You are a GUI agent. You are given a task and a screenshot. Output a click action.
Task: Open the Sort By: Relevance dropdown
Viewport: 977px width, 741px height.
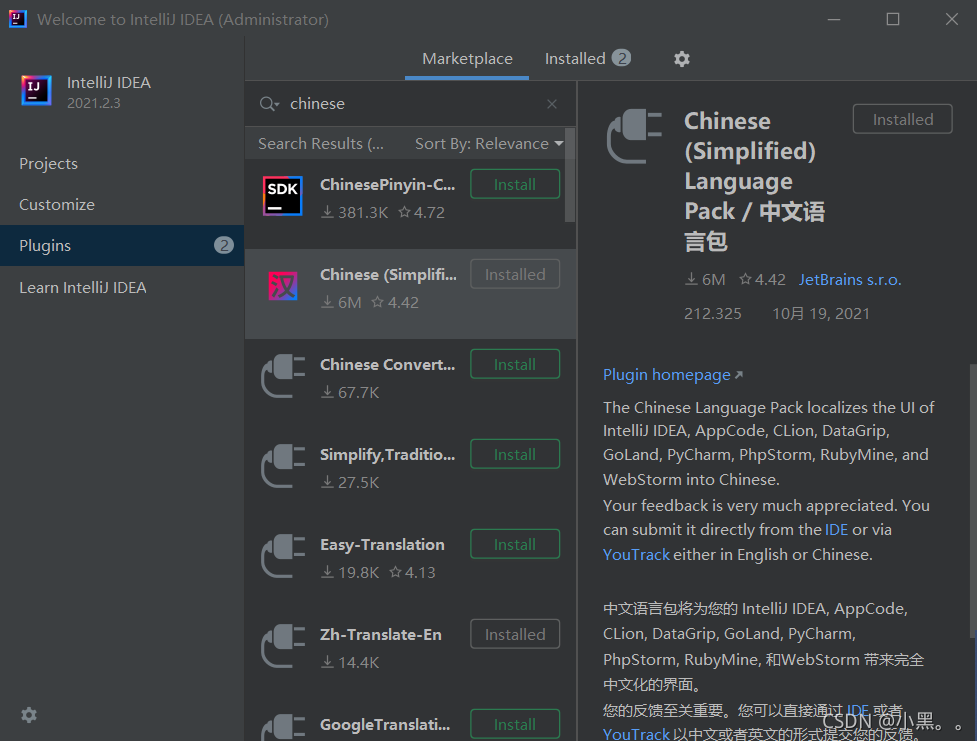[x=489, y=144]
